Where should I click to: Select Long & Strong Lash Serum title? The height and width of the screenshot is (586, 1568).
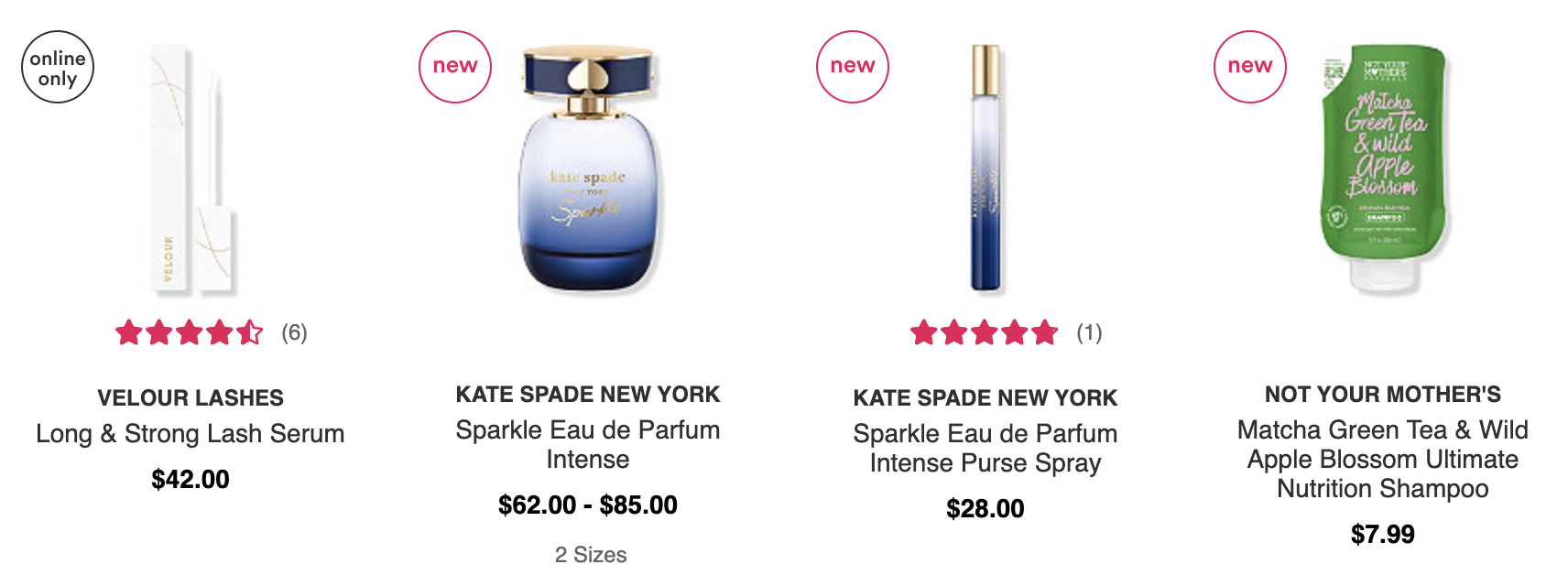[x=191, y=434]
